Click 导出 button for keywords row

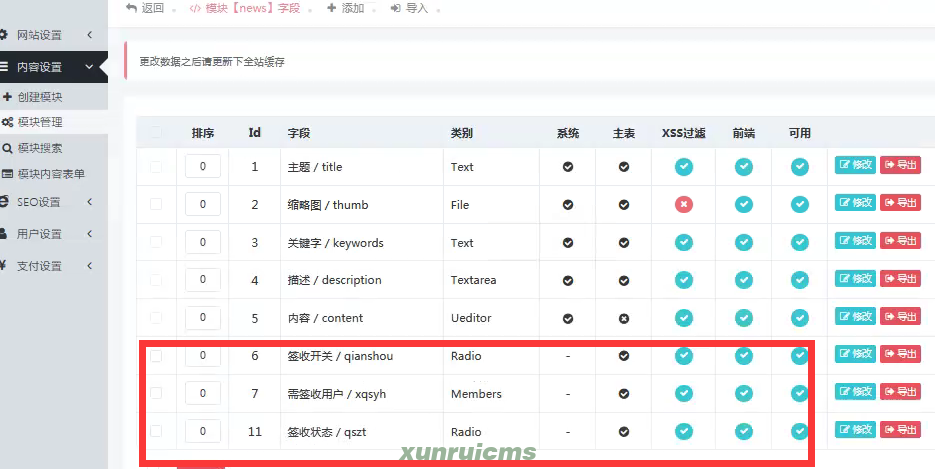(900, 240)
